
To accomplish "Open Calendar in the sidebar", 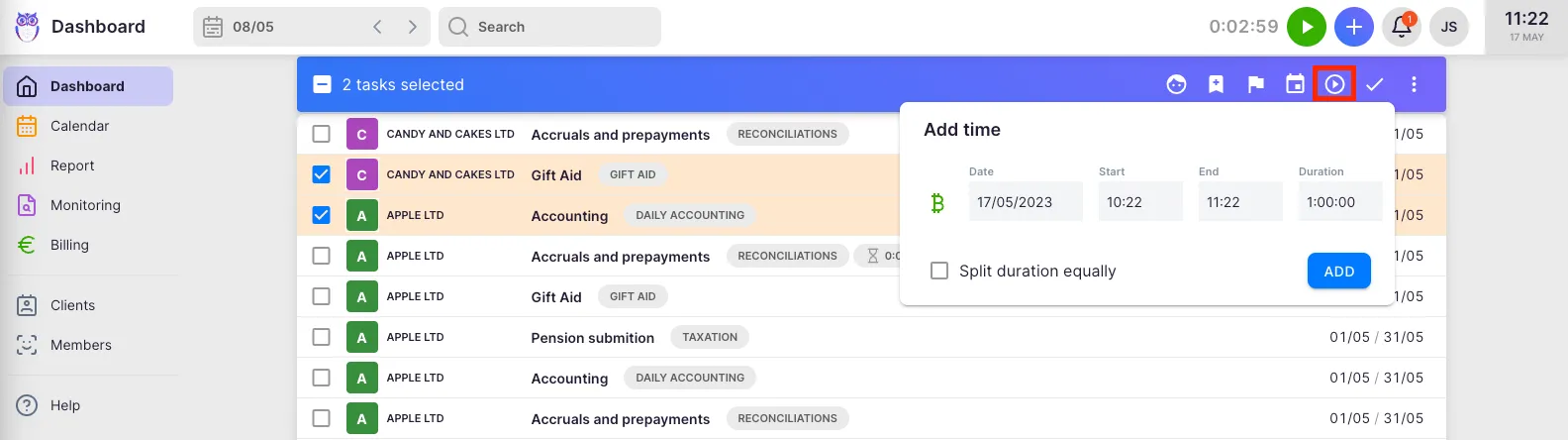I will (79, 126).
